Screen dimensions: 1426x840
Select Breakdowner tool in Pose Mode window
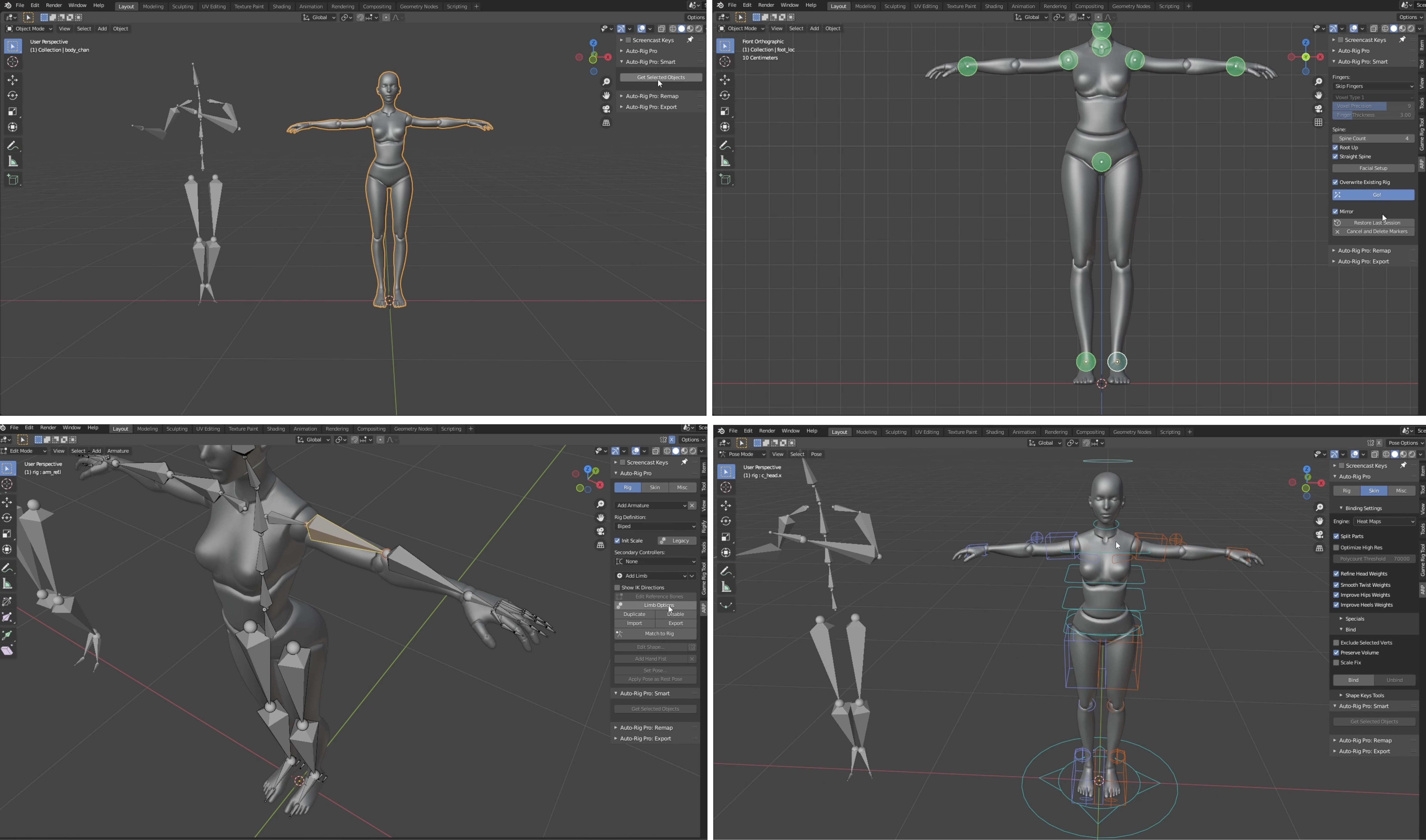(726, 606)
